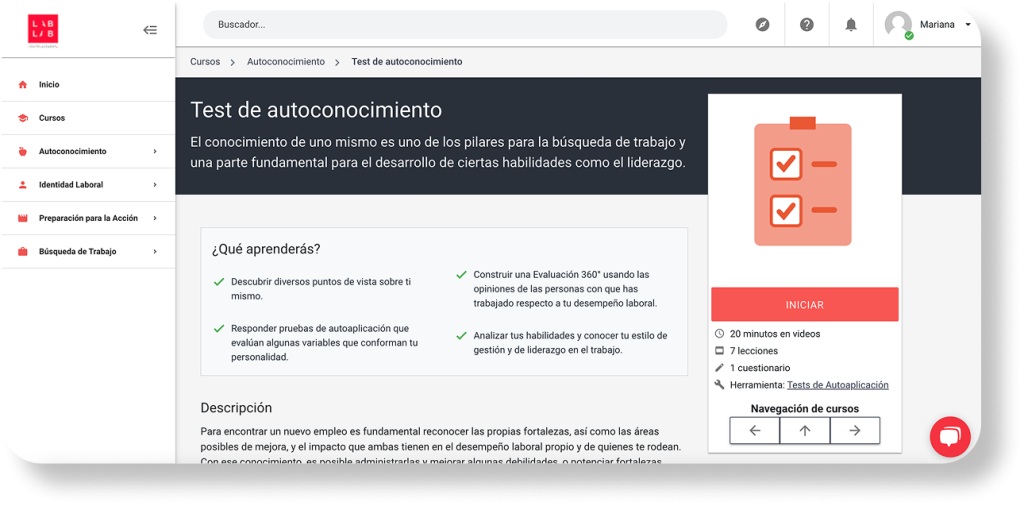Image resolution: width=1024 pixels, height=506 pixels.
Task: Click the LabLab logo
Action: 43,29
